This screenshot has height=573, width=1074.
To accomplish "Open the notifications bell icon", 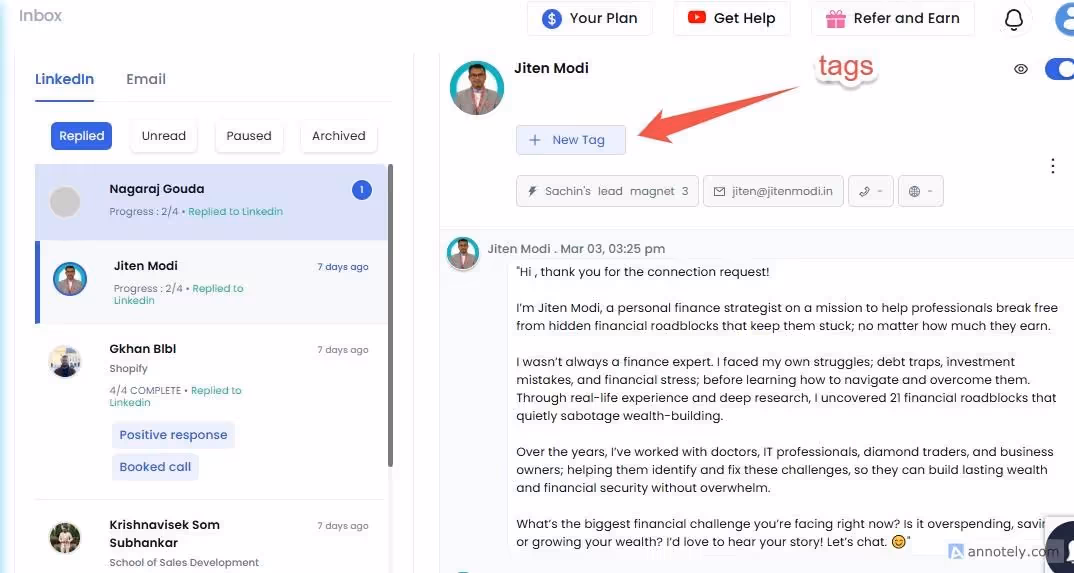I will (1013, 19).
